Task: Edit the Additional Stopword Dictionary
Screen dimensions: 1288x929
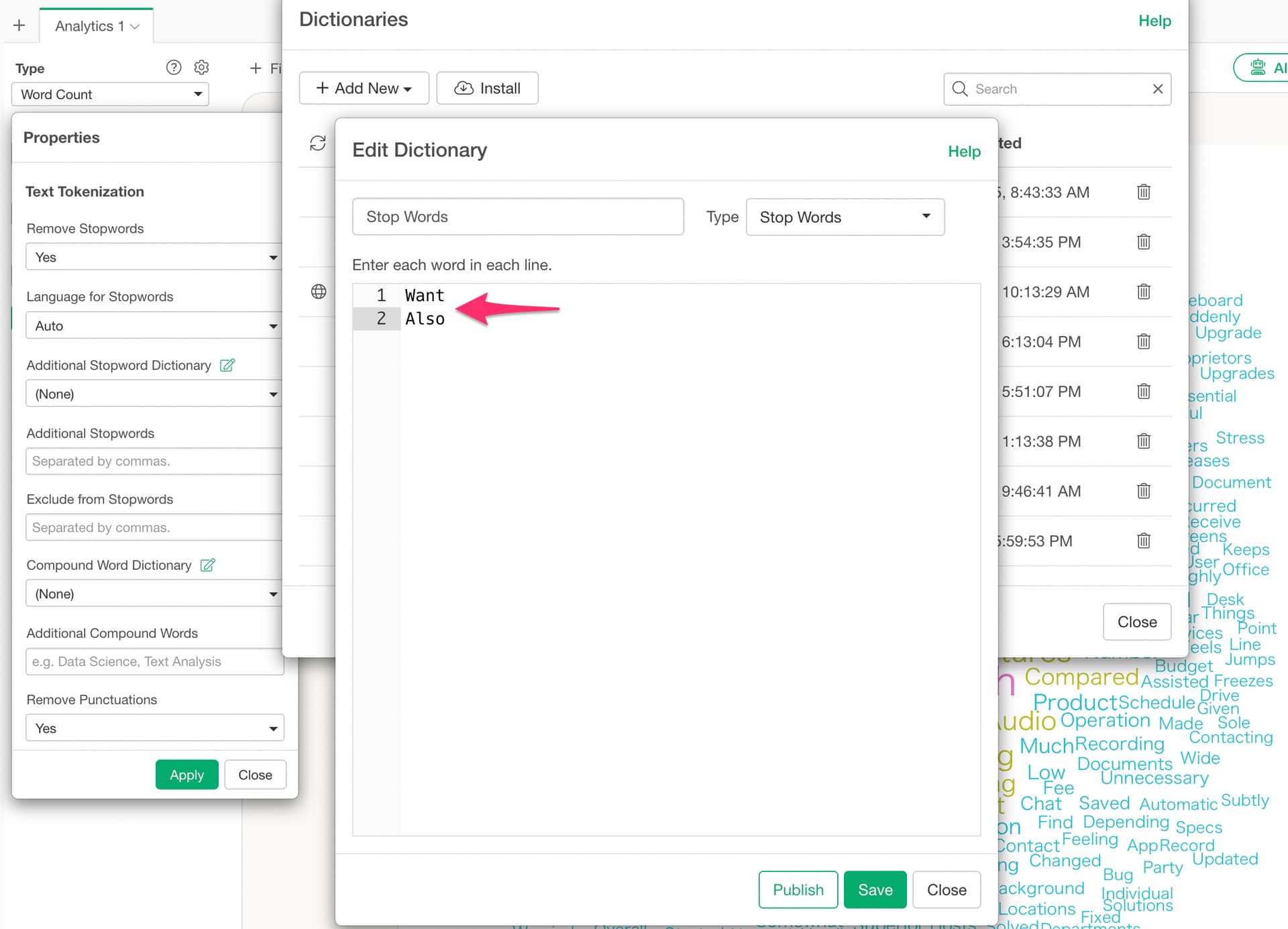Action: point(227,366)
